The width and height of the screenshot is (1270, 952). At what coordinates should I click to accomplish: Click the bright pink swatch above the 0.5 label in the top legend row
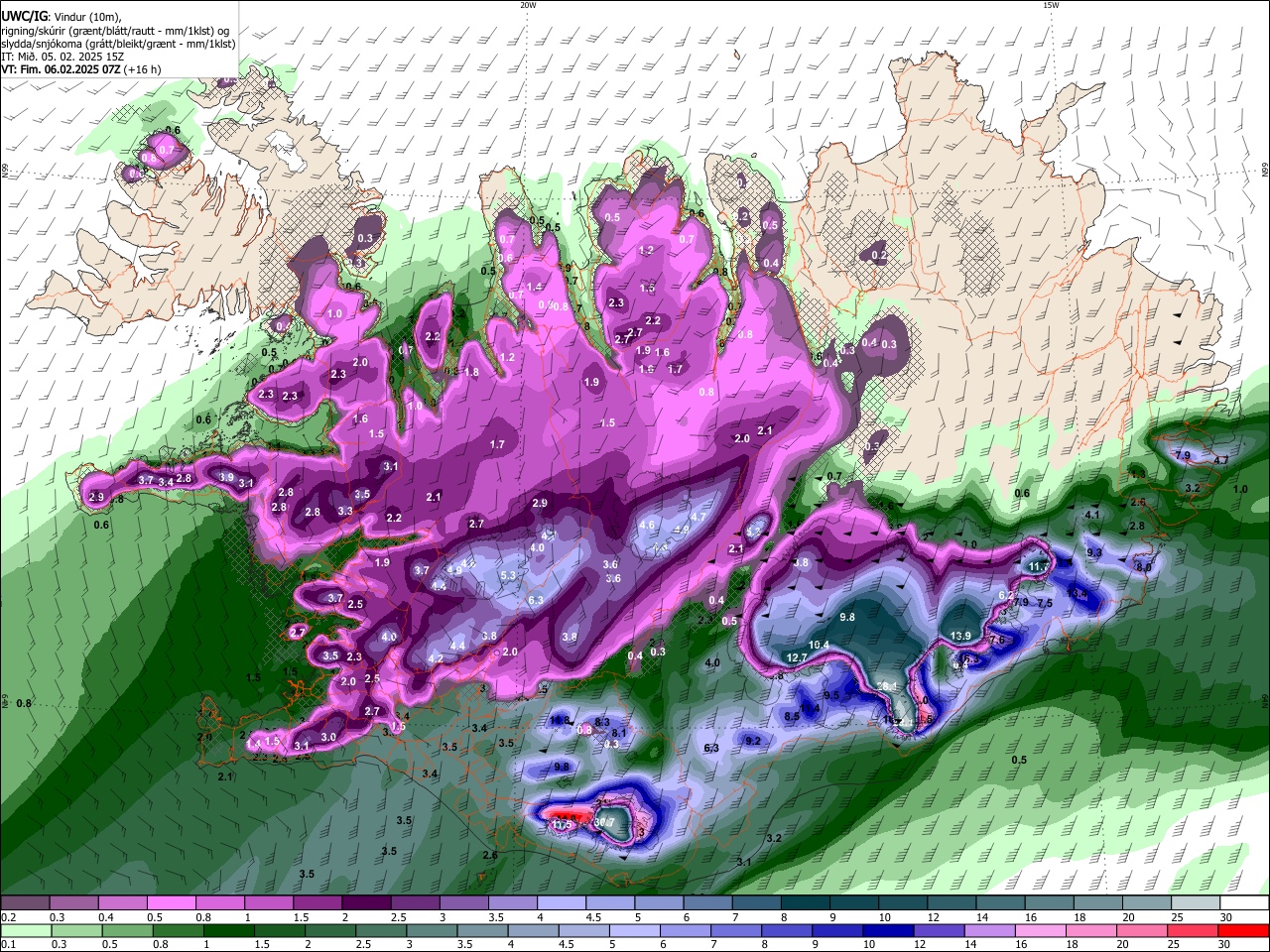171,903
